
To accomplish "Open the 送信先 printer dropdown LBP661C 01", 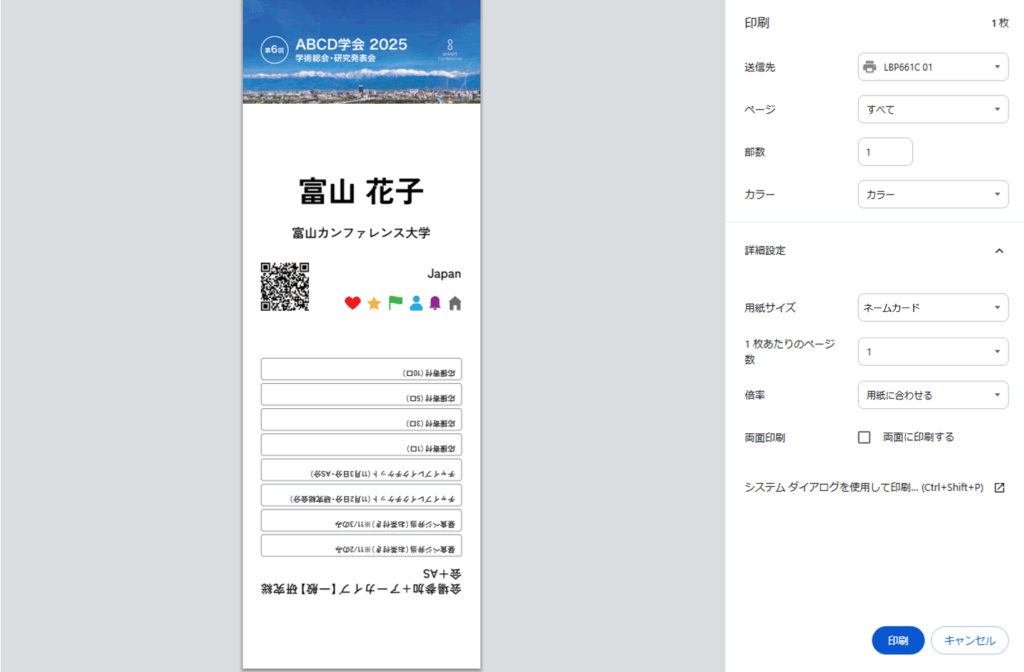I will click(x=933, y=67).
